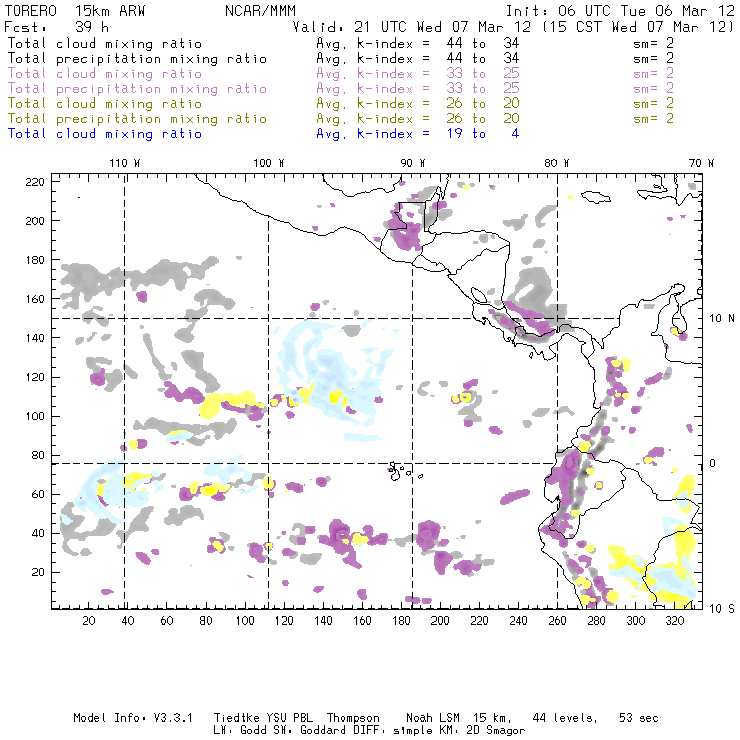Image resolution: width=740 pixels, height=740 pixels.
Task: Click the 'Valid: 21 UTC Wed 07 Mar 12' text
Action: pos(412,26)
